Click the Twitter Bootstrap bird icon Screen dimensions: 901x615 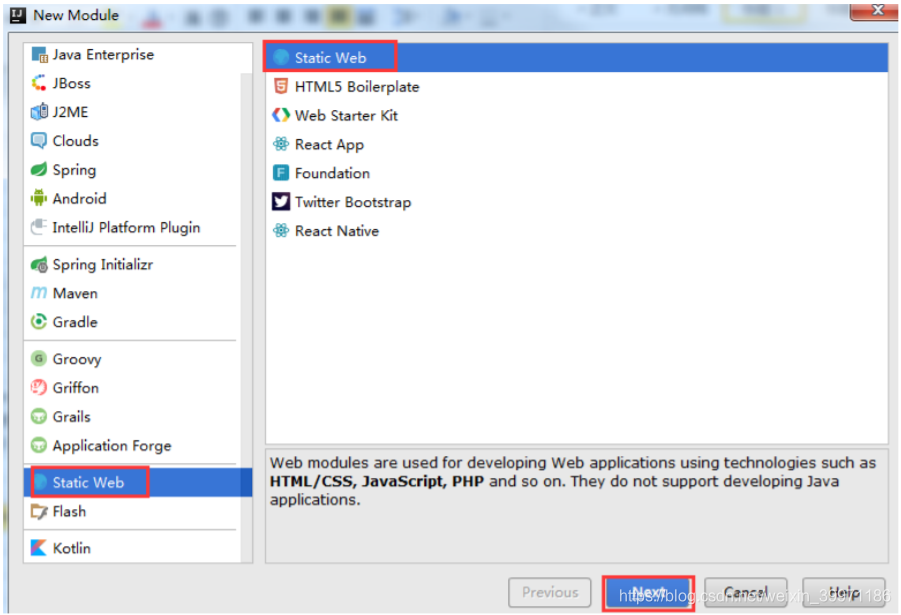(281, 202)
